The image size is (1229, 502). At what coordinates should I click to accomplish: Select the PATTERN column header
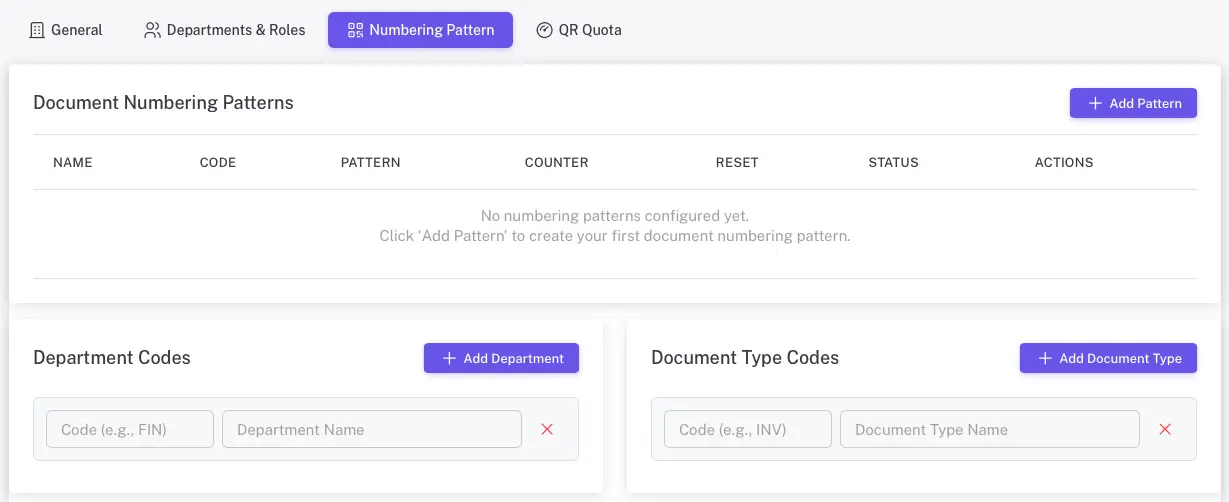click(370, 162)
